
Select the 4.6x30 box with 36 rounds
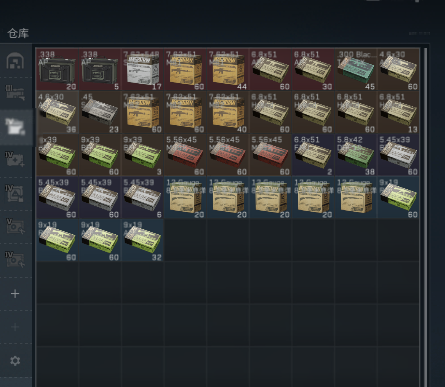tap(57, 112)
